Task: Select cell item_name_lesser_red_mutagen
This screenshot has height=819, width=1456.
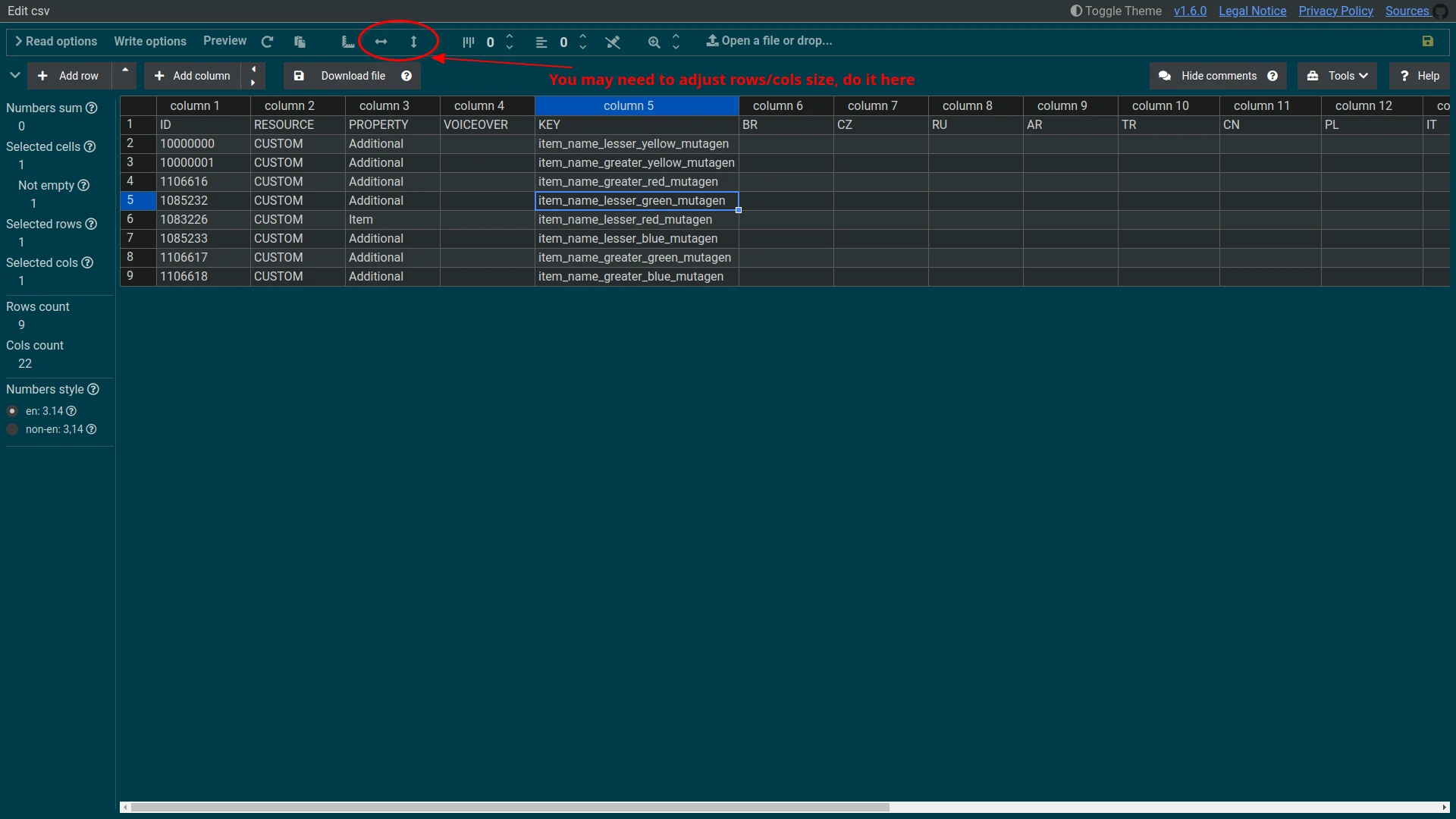Action: 637,220
